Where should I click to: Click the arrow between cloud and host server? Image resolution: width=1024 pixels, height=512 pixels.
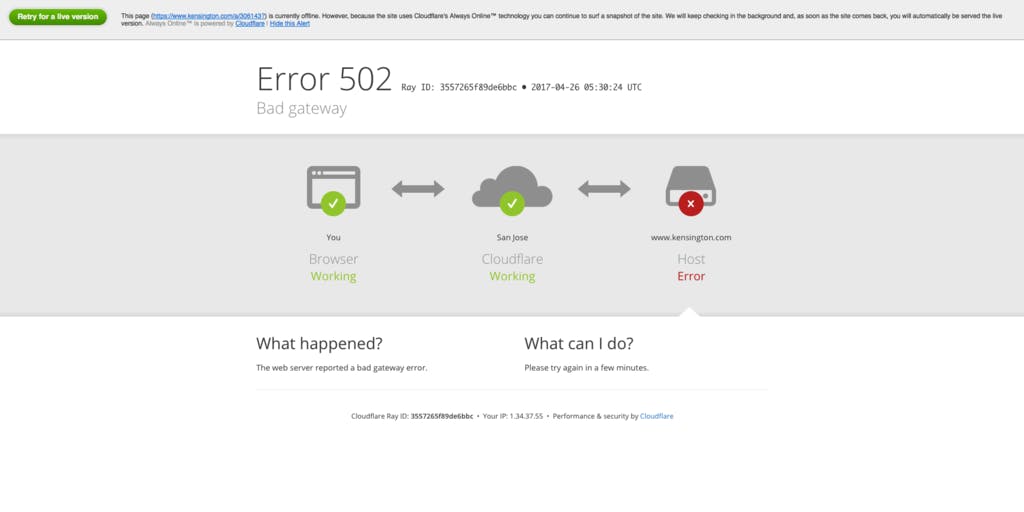(x=604, y=189)
